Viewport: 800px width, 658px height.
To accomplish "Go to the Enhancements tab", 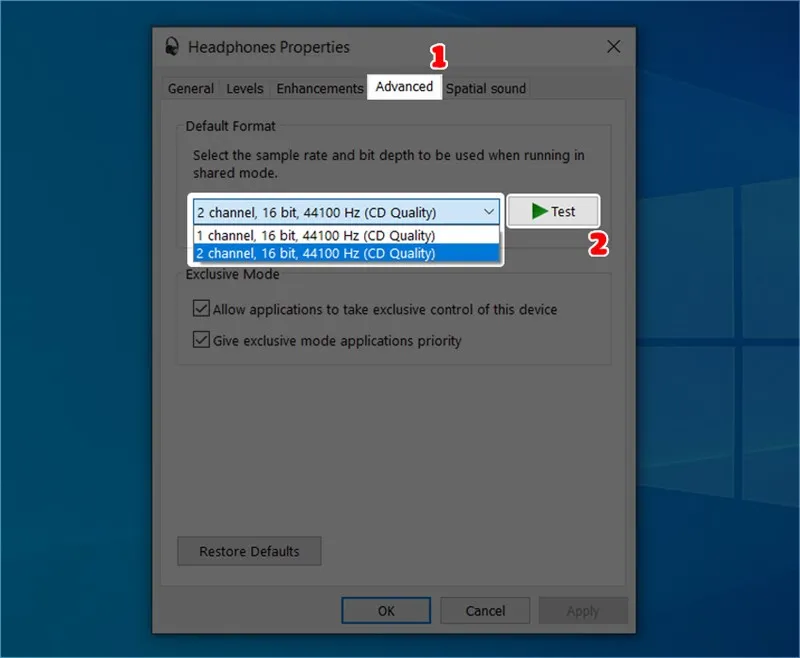I will click(319, 88).
